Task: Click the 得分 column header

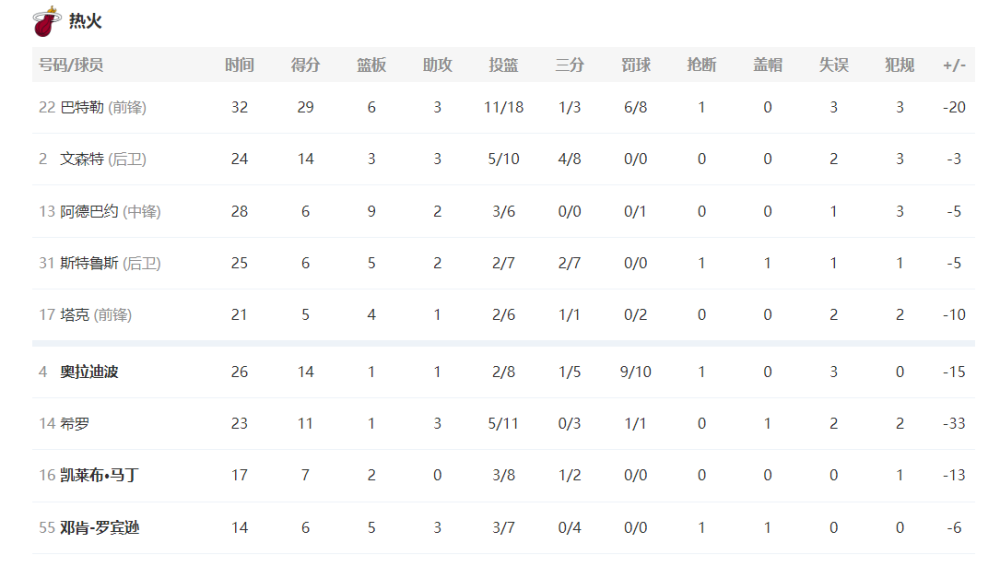Action: point(305,64)
